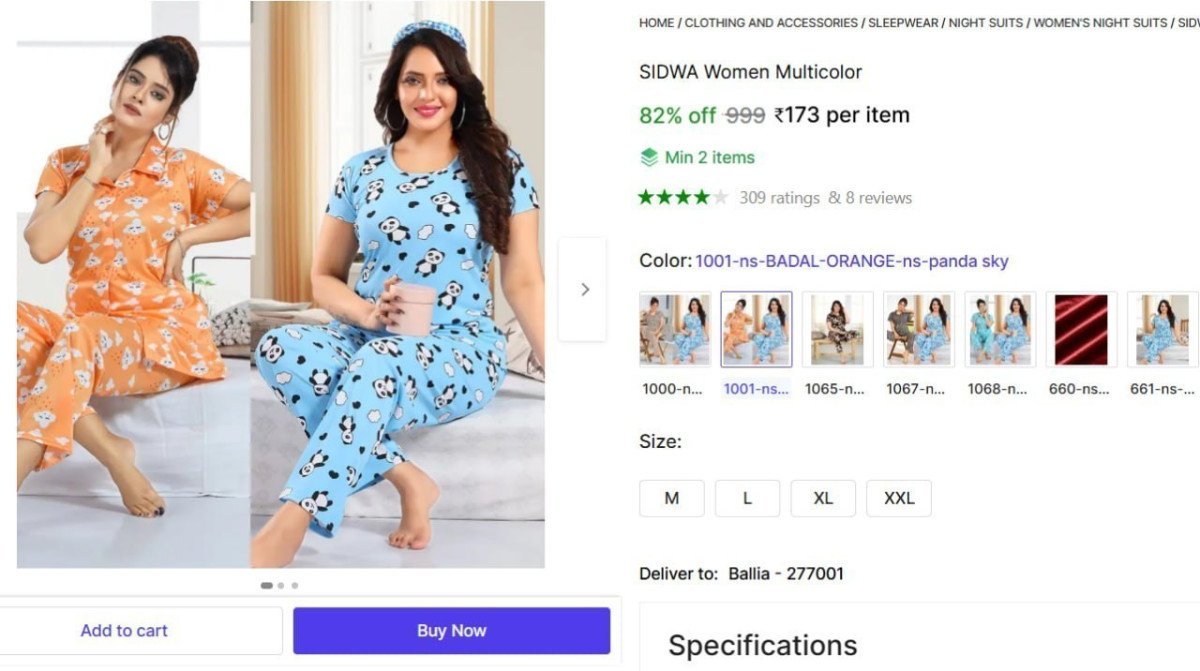The width and height of the screenshot is (1200, 671).
Task: Select the 660-ns red color variant
Action: click(1081, 330)
